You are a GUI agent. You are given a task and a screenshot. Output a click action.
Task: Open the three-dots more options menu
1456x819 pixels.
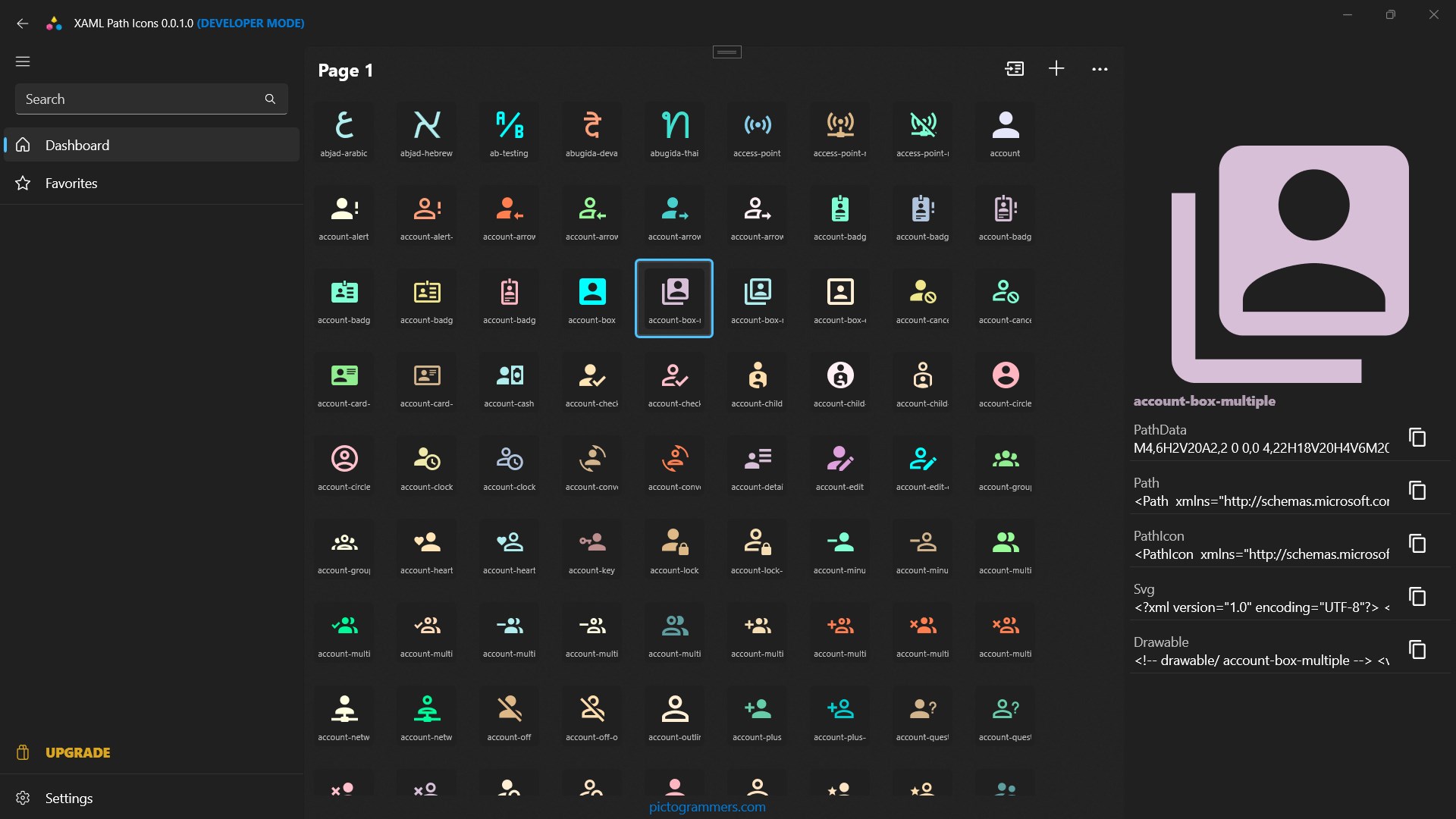tap(1100, 69)
